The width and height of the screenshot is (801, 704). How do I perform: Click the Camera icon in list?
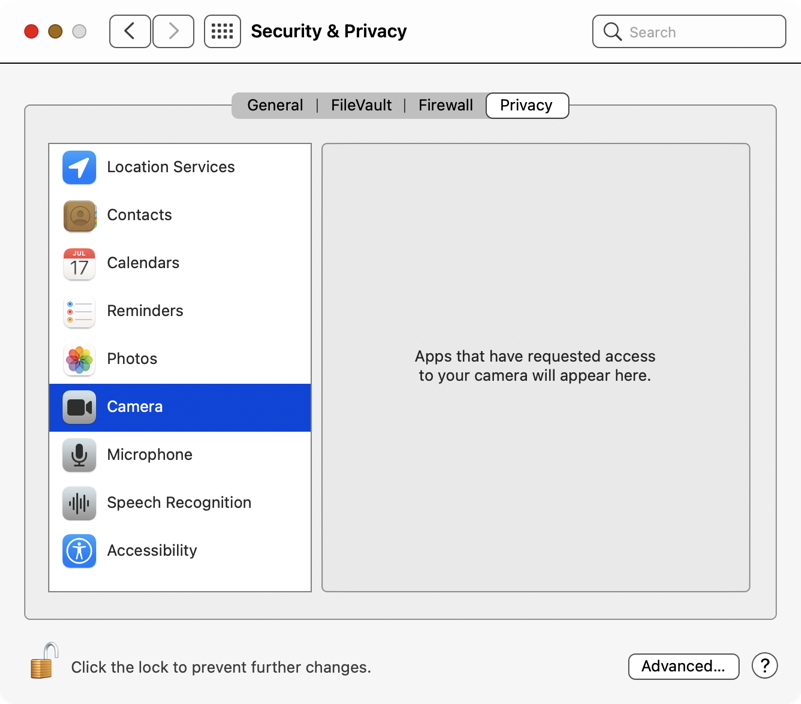click(79, 407)
